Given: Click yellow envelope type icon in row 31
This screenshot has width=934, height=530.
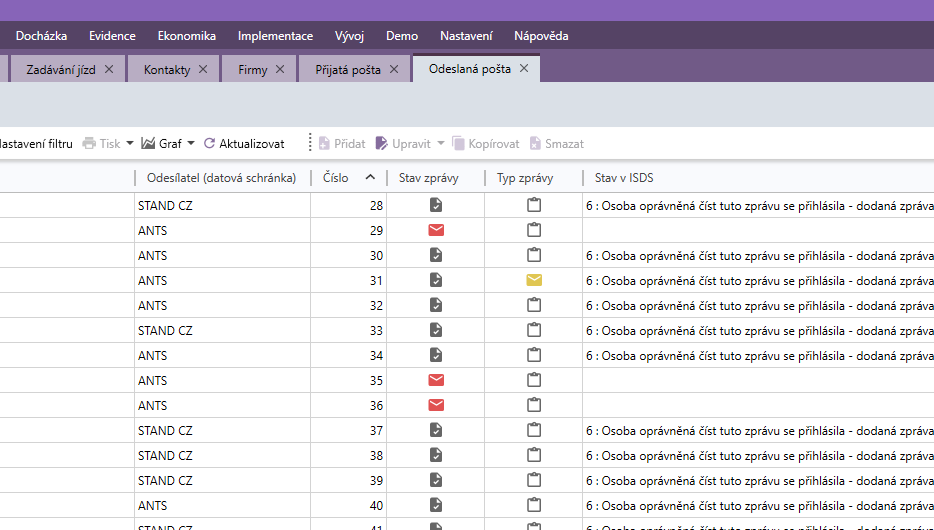Looking at the screenshot, I should pyautogui.click(x=533, y=280).
